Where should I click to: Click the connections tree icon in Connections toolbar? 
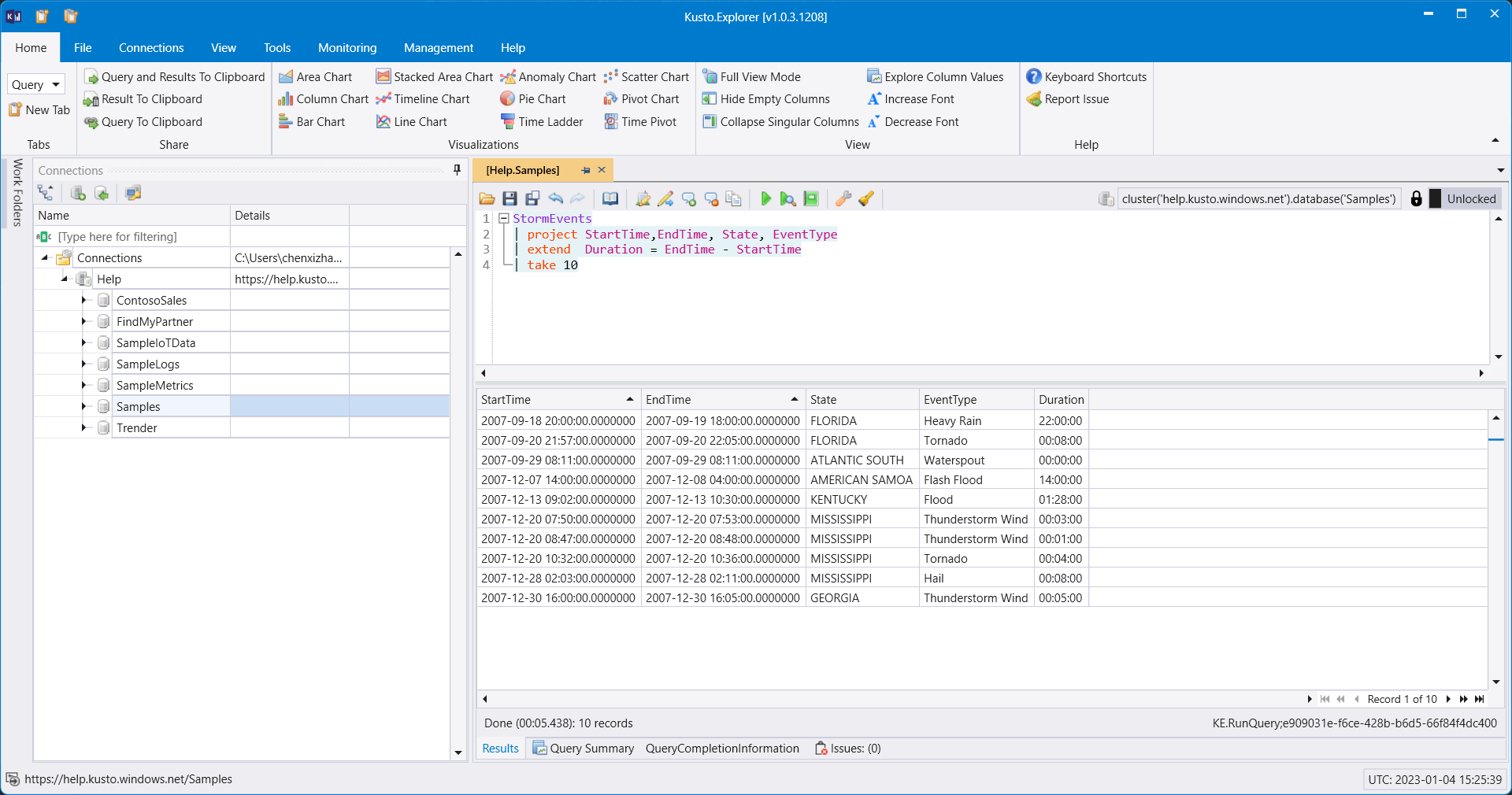[46, 193]
